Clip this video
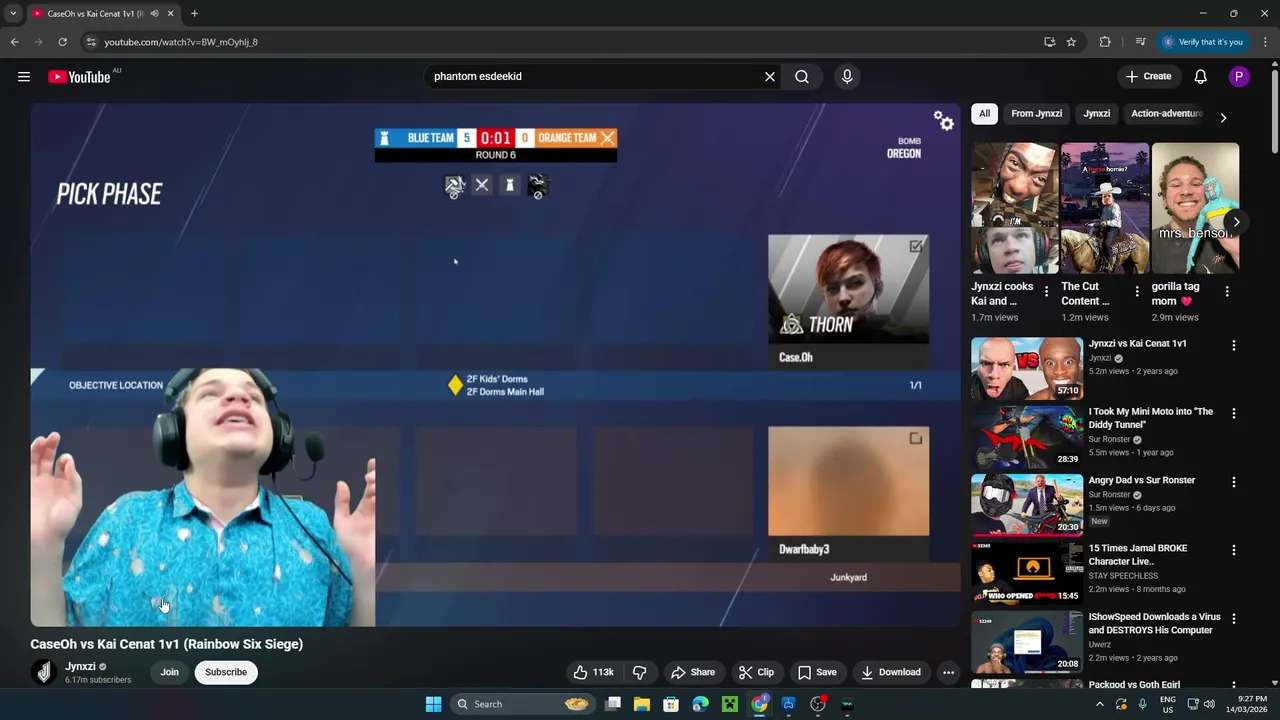1280x720 pixels. [756, 672]
